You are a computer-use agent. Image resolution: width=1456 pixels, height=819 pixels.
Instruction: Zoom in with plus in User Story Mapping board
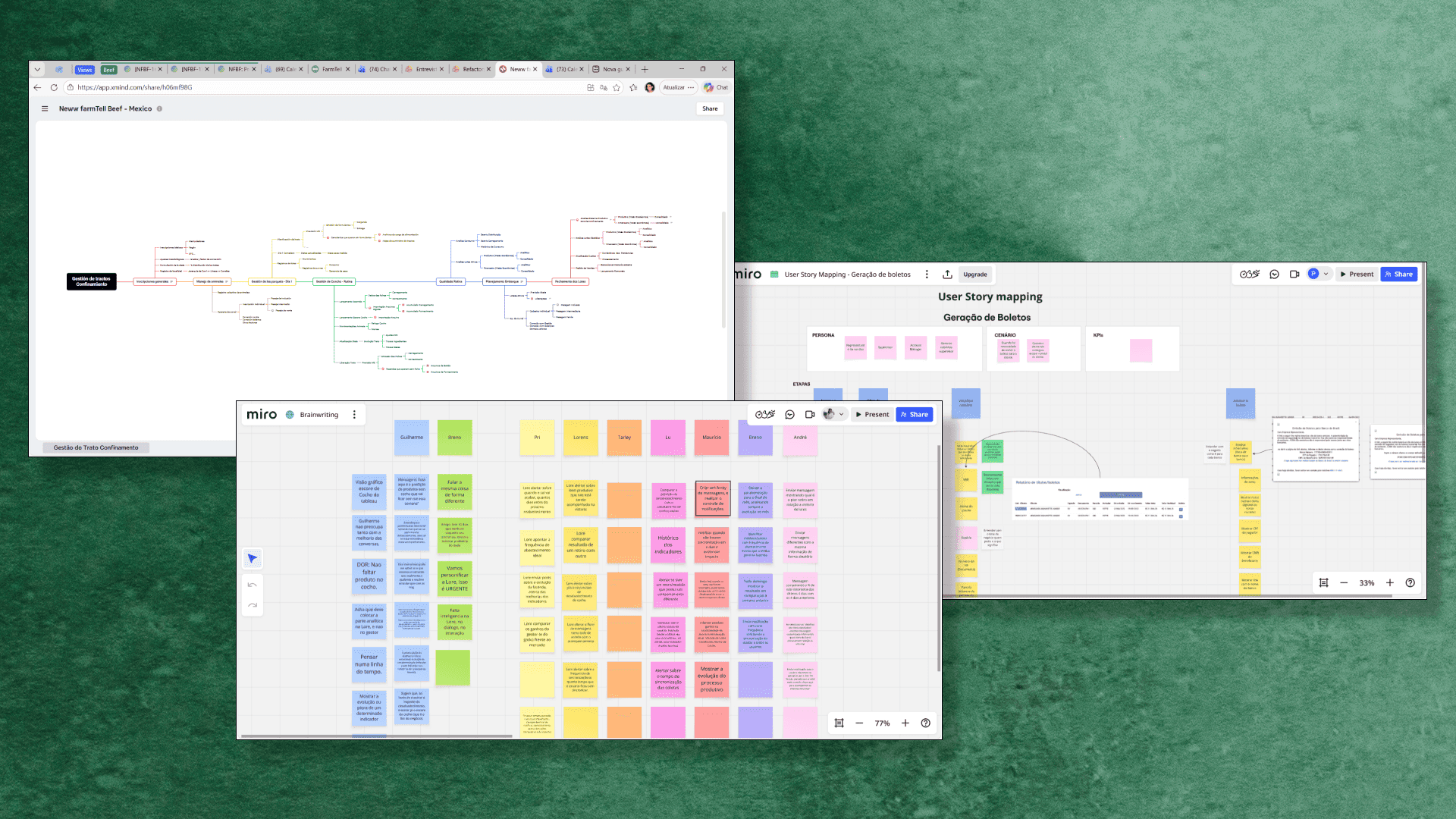click(1389, 583)
